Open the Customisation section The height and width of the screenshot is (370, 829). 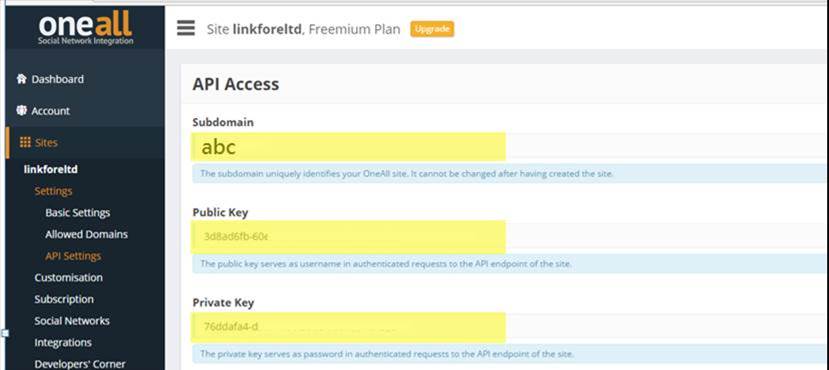[69, 278]
